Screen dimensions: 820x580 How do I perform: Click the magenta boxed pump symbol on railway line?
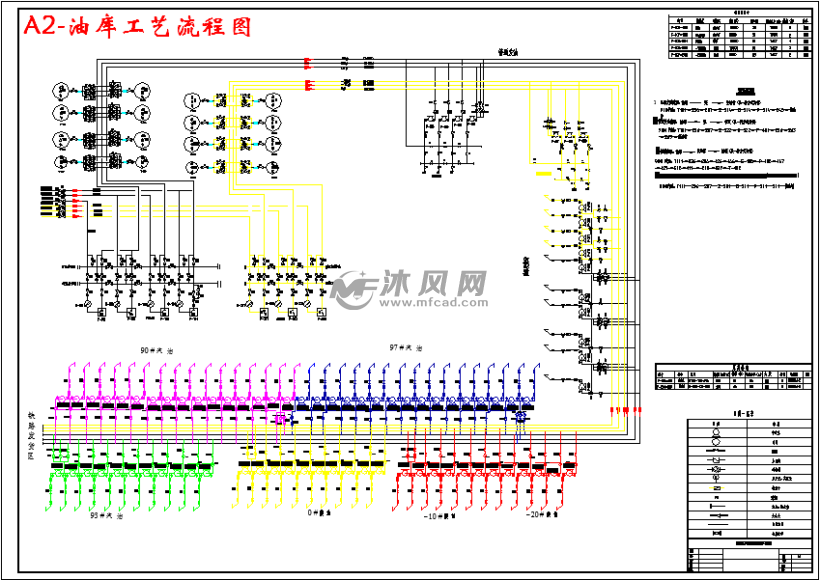tap(281, 417)
